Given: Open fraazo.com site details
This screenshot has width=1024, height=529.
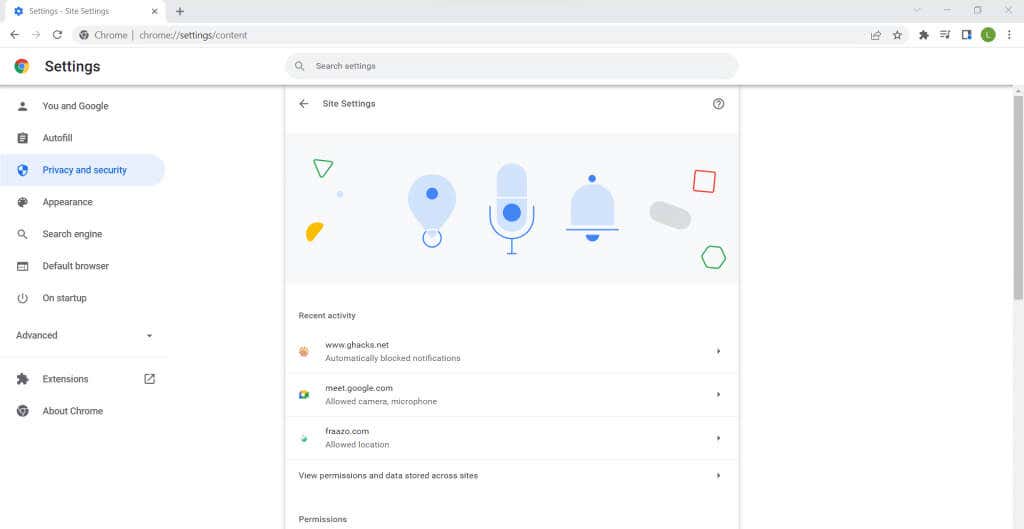Looking at the screenshot, I should click(x=511, y=438).
